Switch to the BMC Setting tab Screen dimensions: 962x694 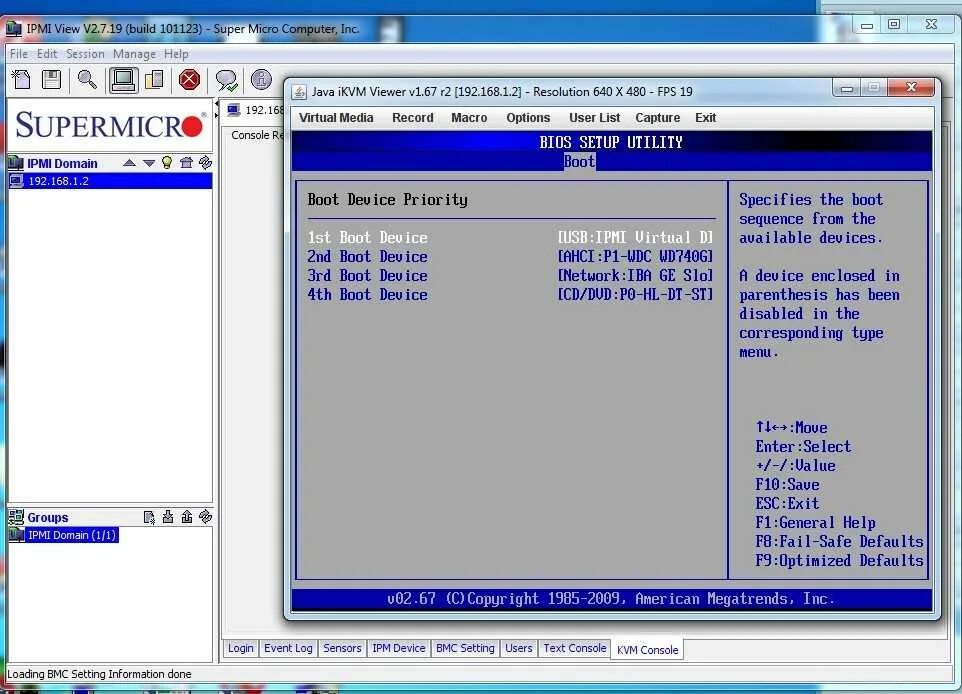click(465, 648)
